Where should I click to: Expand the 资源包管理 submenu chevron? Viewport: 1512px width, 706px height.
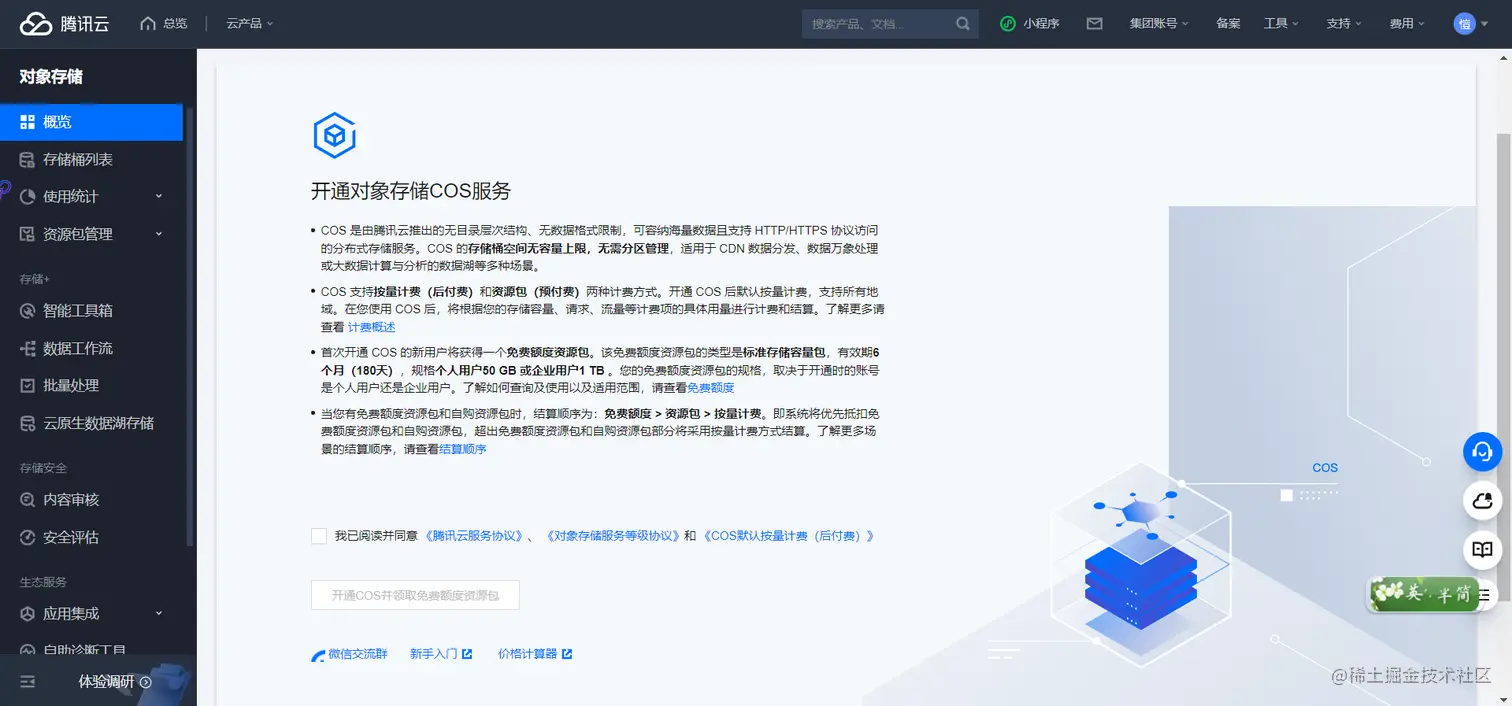[x=159, y=233]
